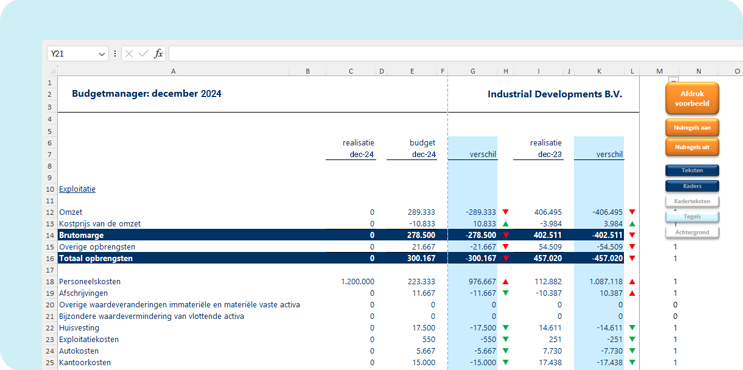
Task: Click the Exploitatie underlined heading
Action: tap(77, 189)
